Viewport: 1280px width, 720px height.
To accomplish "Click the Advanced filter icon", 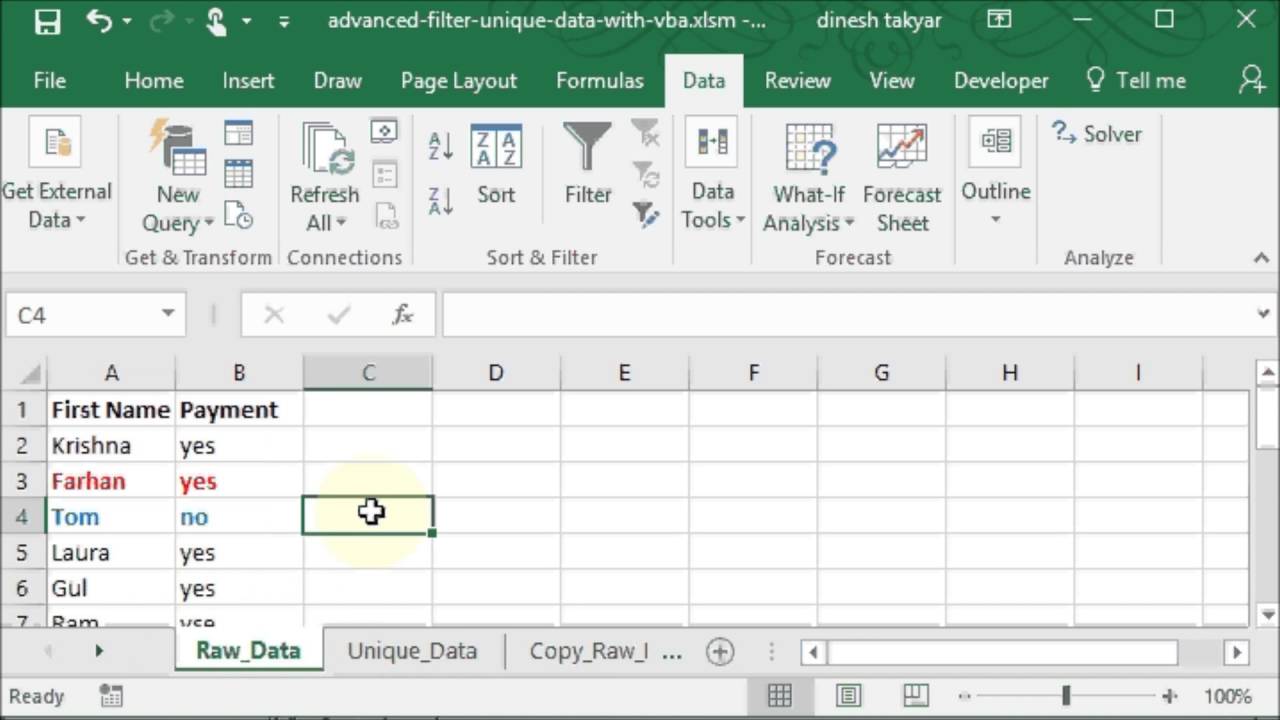I will tap(645, 213).
